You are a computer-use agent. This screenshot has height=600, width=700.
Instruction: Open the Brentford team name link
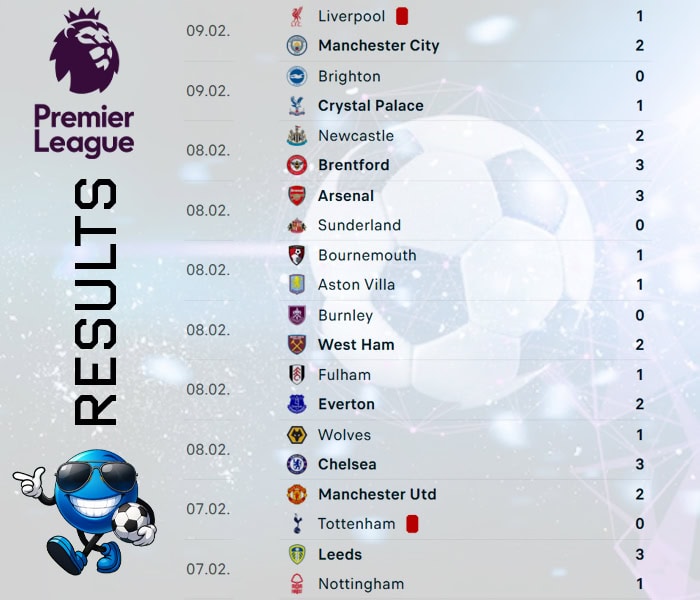click(x=353, y=165)
